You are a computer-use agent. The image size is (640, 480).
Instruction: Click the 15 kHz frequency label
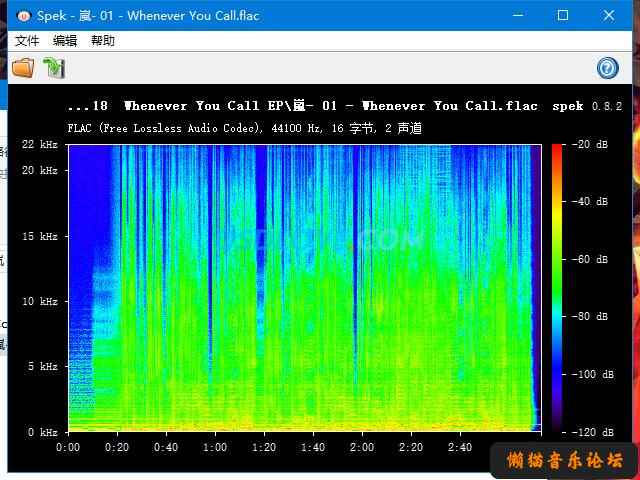tap(40, 236)
